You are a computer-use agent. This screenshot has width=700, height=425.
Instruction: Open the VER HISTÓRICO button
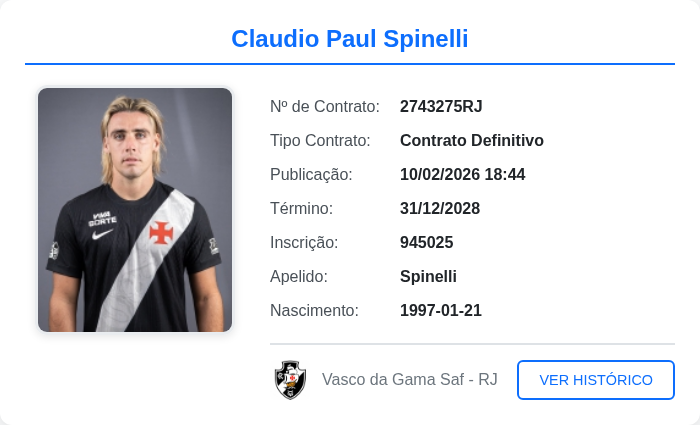click(595, 380)
